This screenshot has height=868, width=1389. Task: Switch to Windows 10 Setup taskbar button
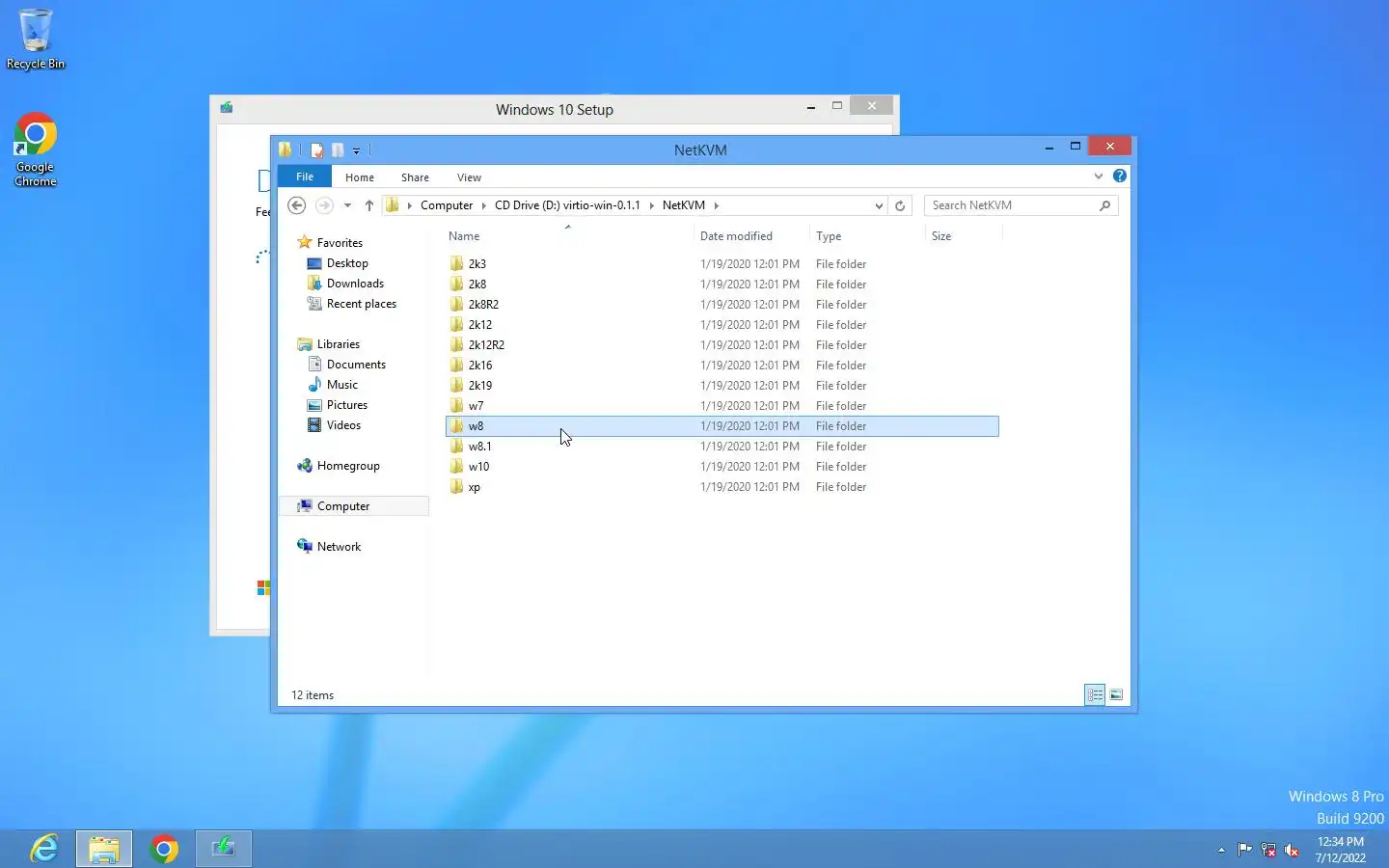[x=224, y=849]
